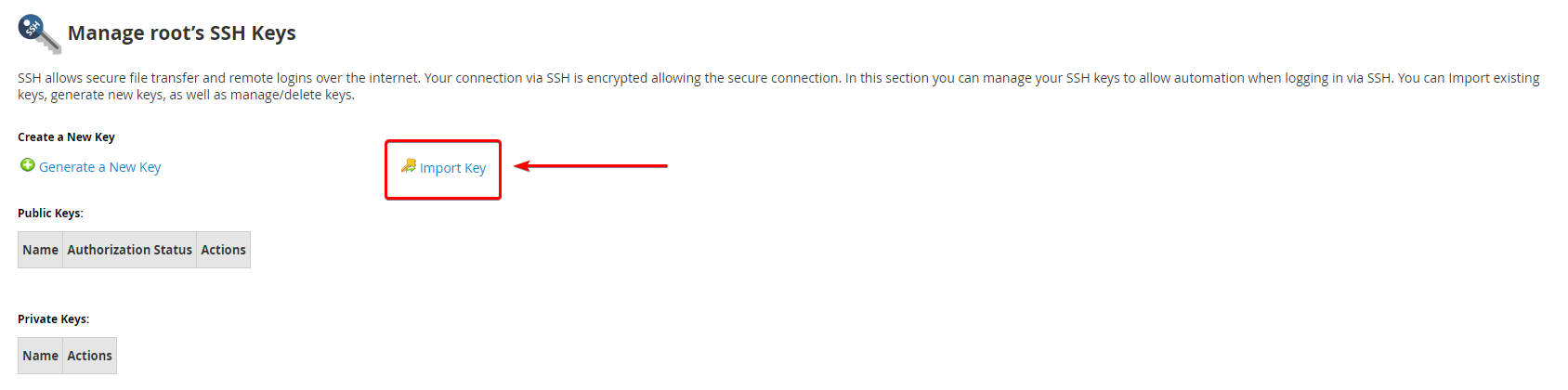
Task: Select Name column header in Public Keys
Action: click(x=40, y=250)
